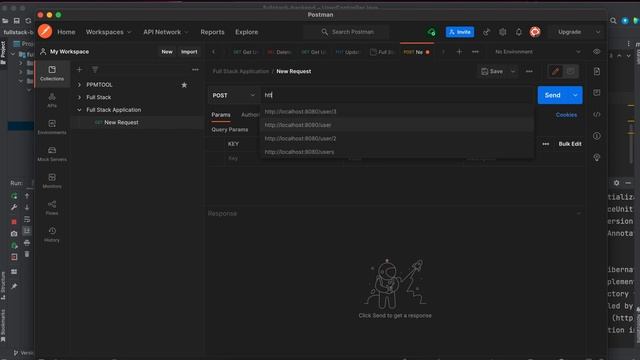Screen dimensions: 640x360
Task: Click the filter icon in Collections panel
Action: [95, 70]
